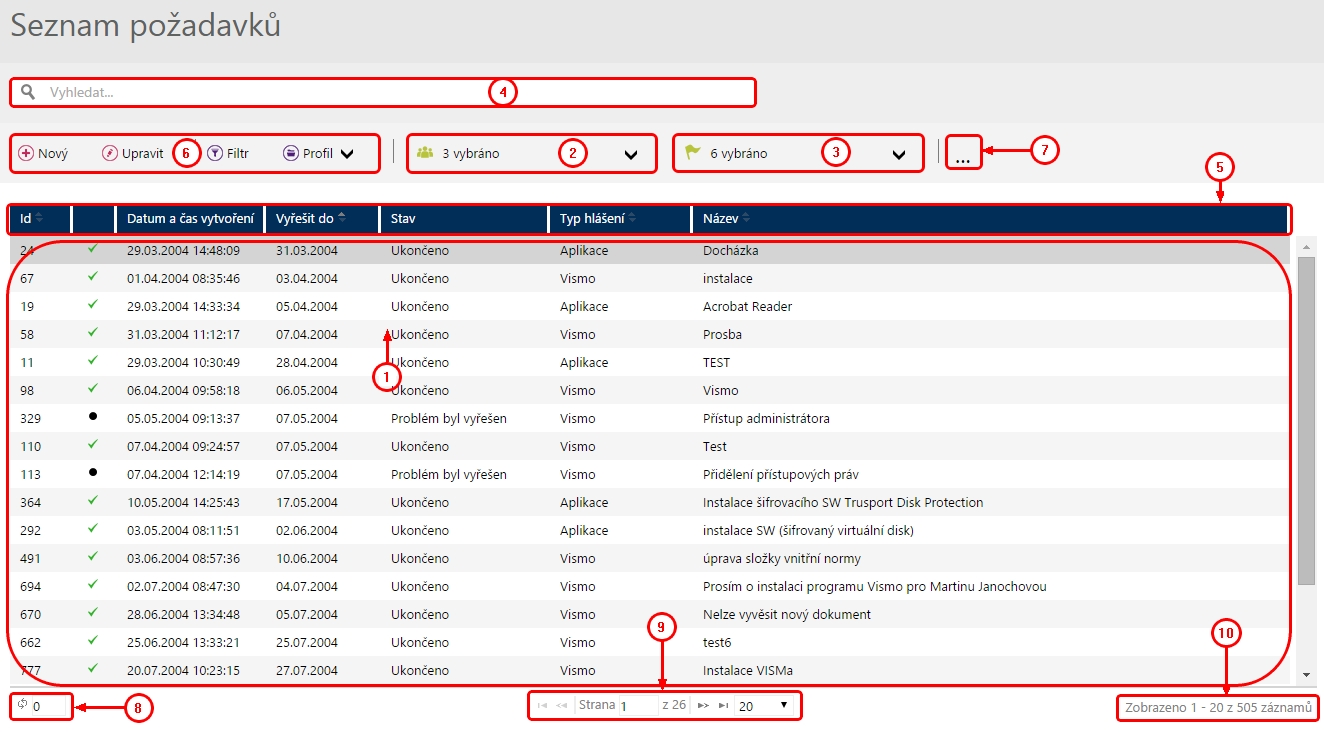
Task: Select 'Nelze vyvěsit nový dokument' row
Action: coord(650,614)
